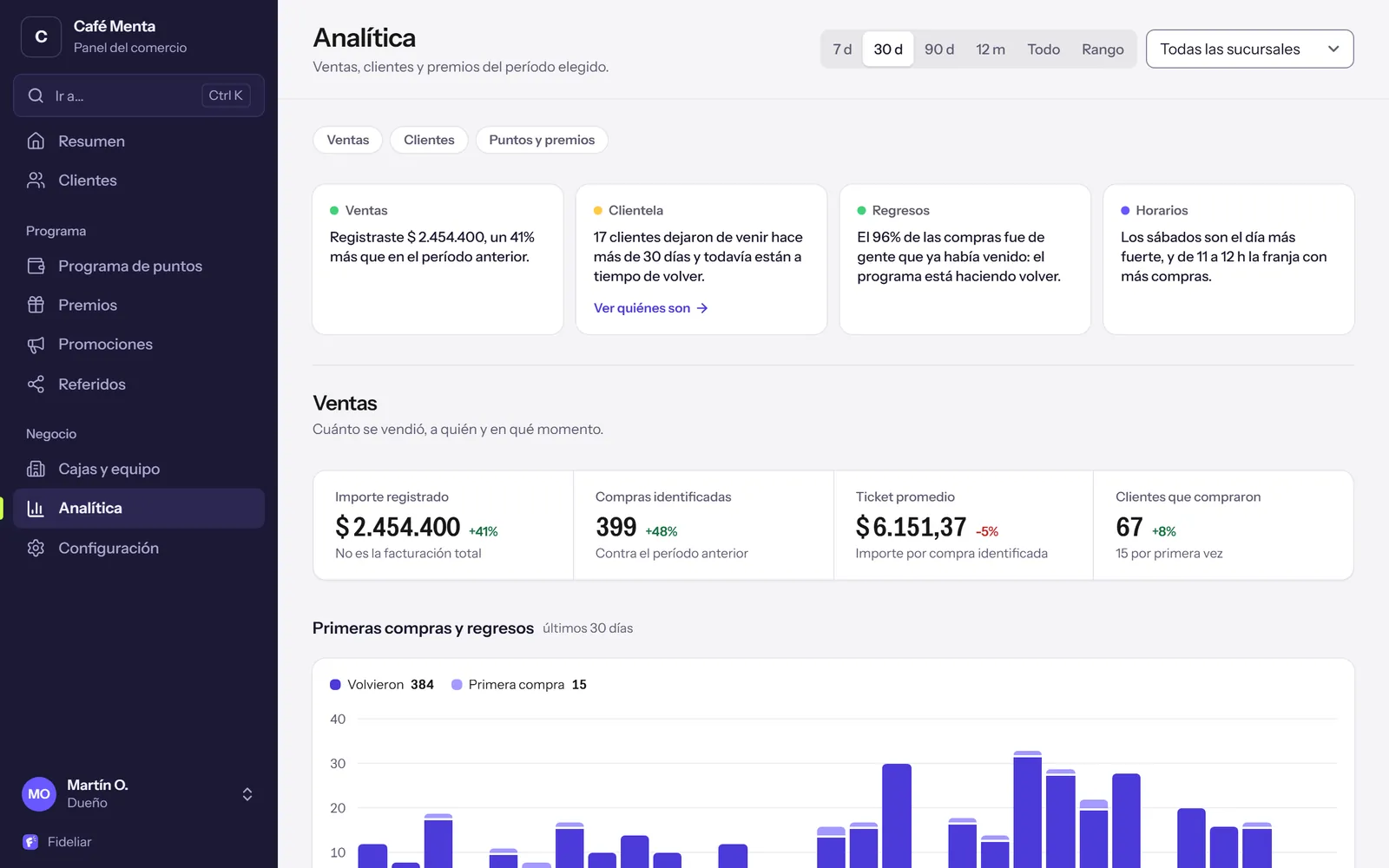Viewport: 1389px width, 868px height.
Task: Jump to the Clientes section chip
Action: pos(429,140)
